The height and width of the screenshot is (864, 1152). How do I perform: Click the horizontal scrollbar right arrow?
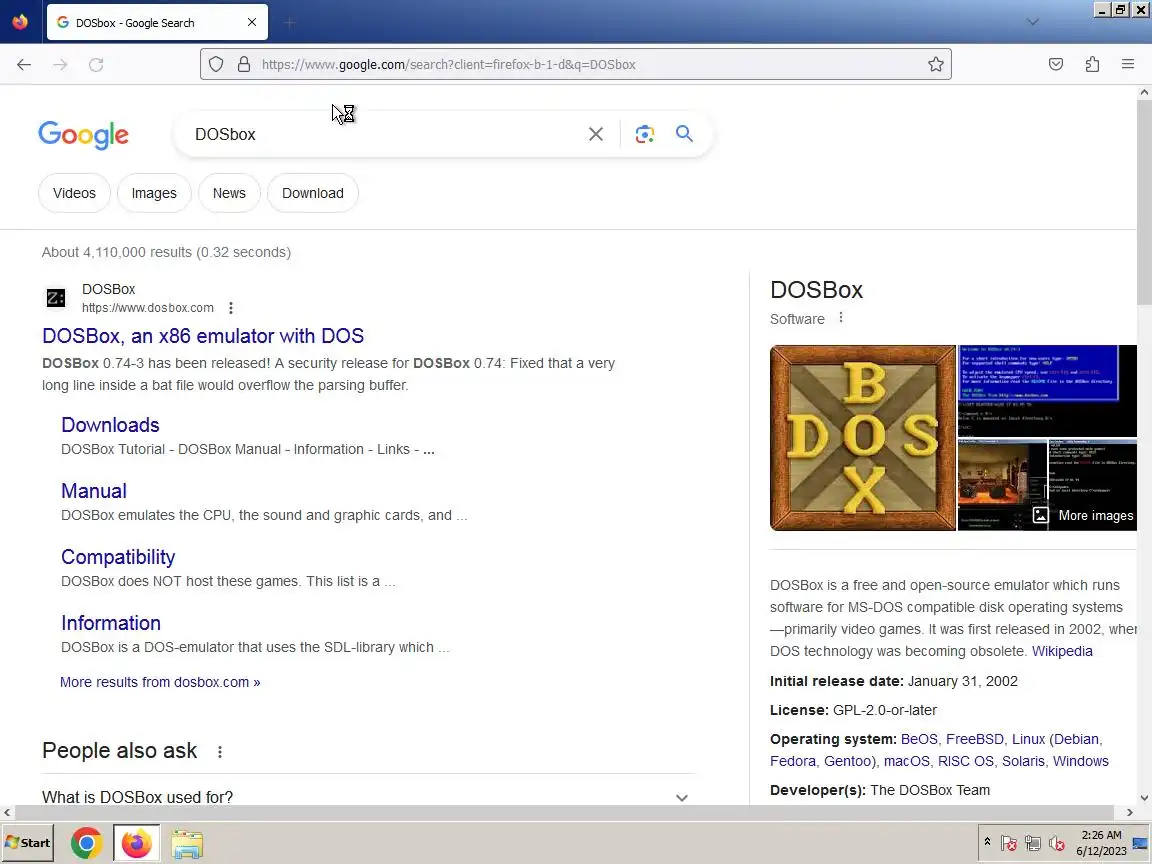(x=1129, y=813)
